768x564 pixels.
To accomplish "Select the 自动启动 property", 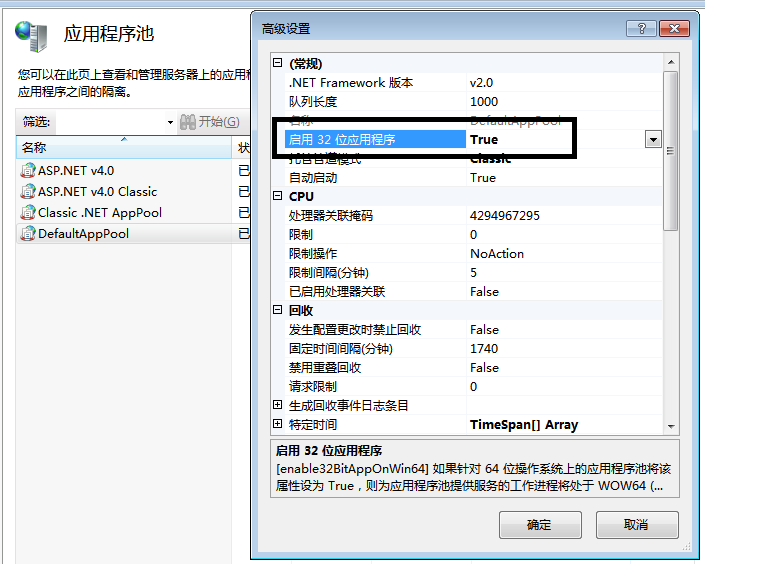I will pyautogui.click(x=312, y=178).
